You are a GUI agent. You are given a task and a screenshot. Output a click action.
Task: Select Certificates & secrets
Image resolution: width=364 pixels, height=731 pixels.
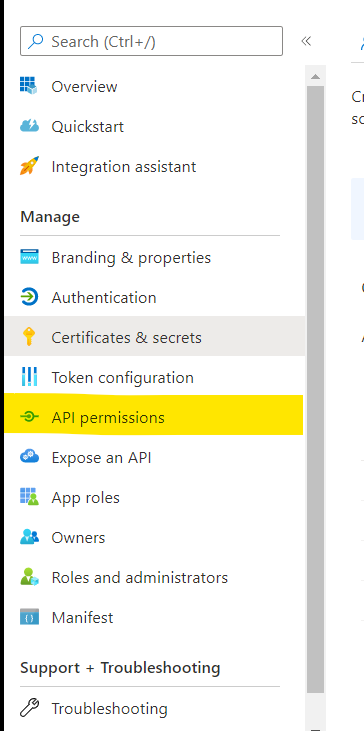154,337
